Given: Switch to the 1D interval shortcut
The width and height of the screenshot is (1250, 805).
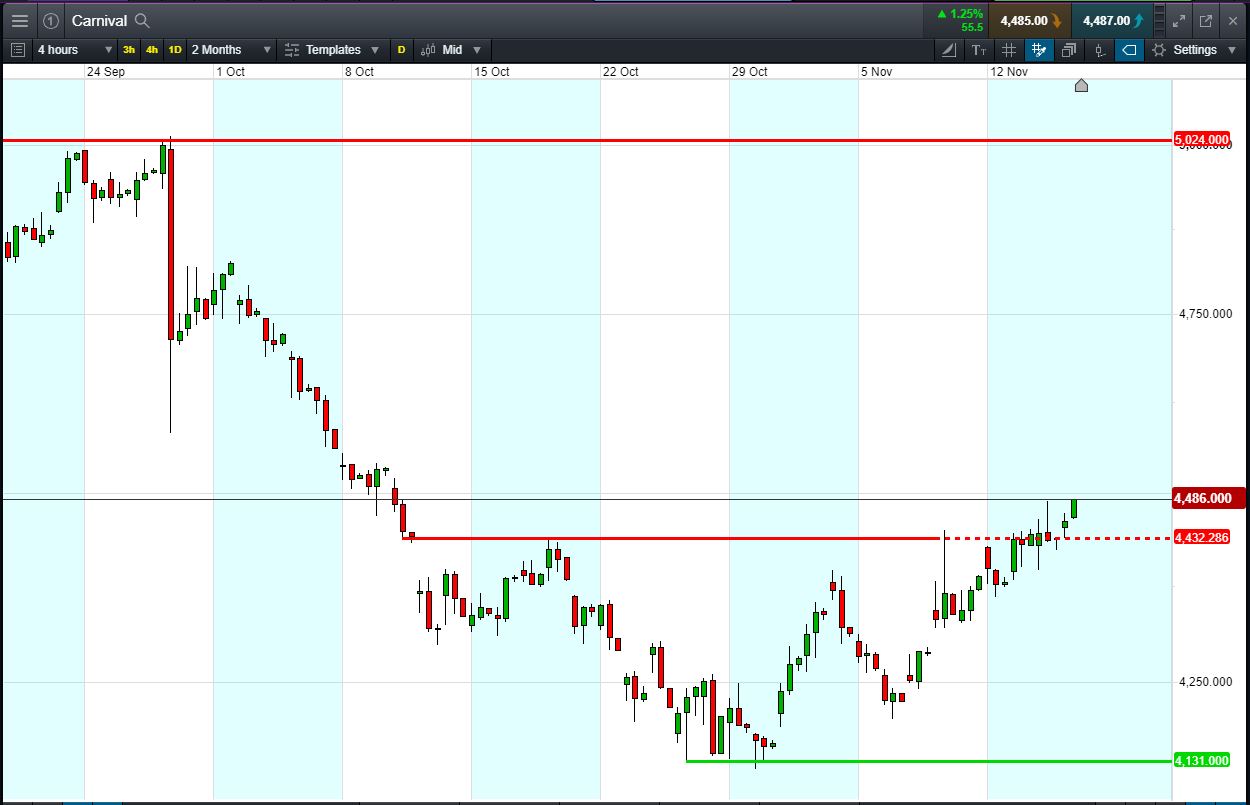Looking at the screenshot, I should [175, 50].
